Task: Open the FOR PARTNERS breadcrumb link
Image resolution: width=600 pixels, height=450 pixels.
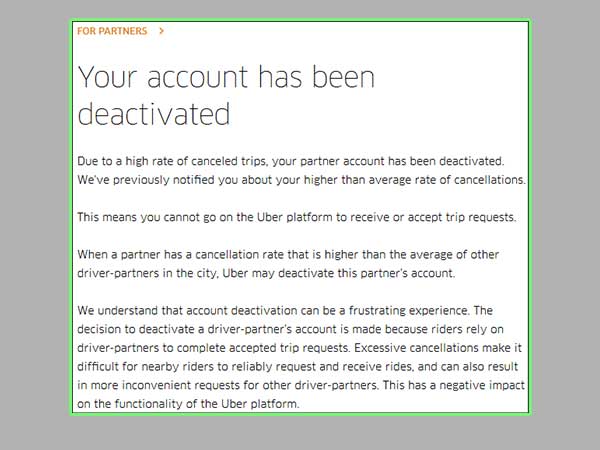Action: pyautogui.click(x=112, y=31)
